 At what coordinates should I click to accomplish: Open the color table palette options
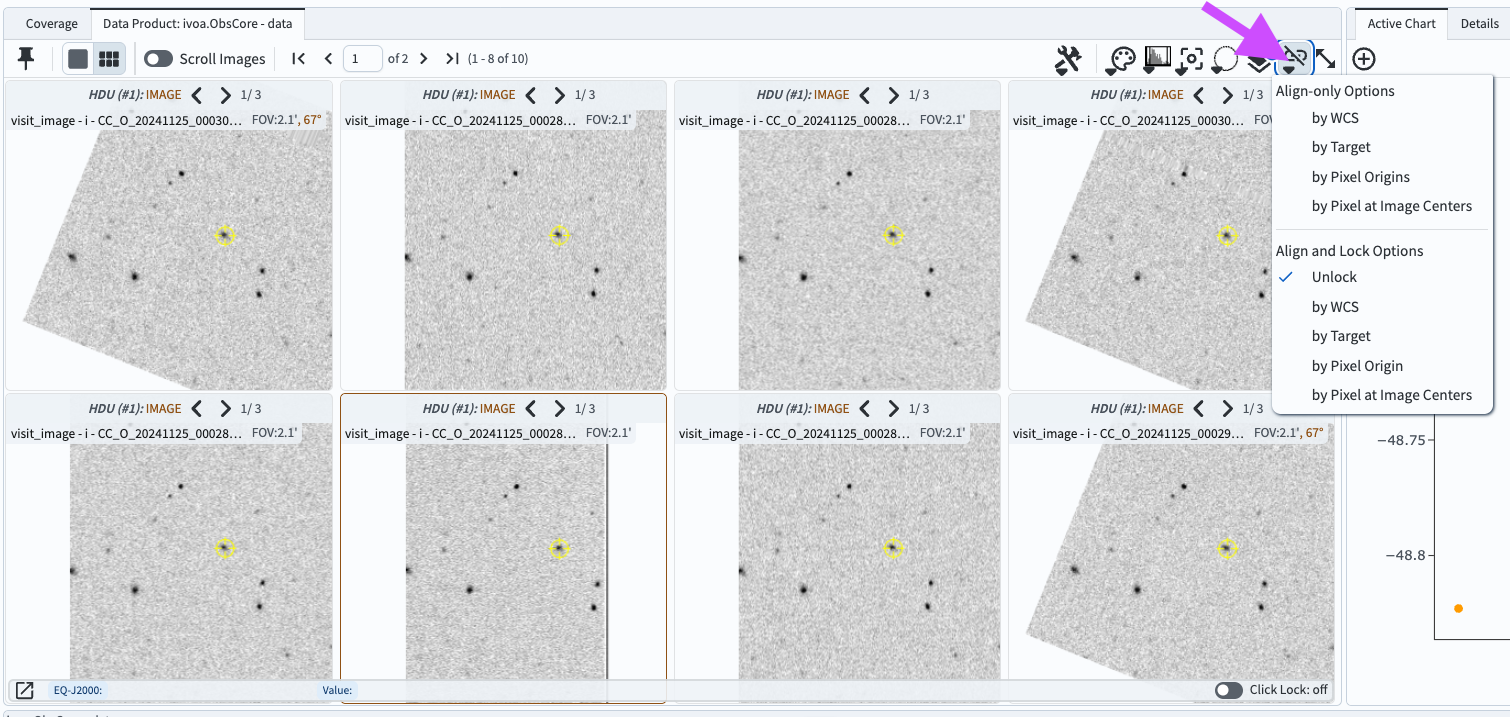pos(1120,58)
